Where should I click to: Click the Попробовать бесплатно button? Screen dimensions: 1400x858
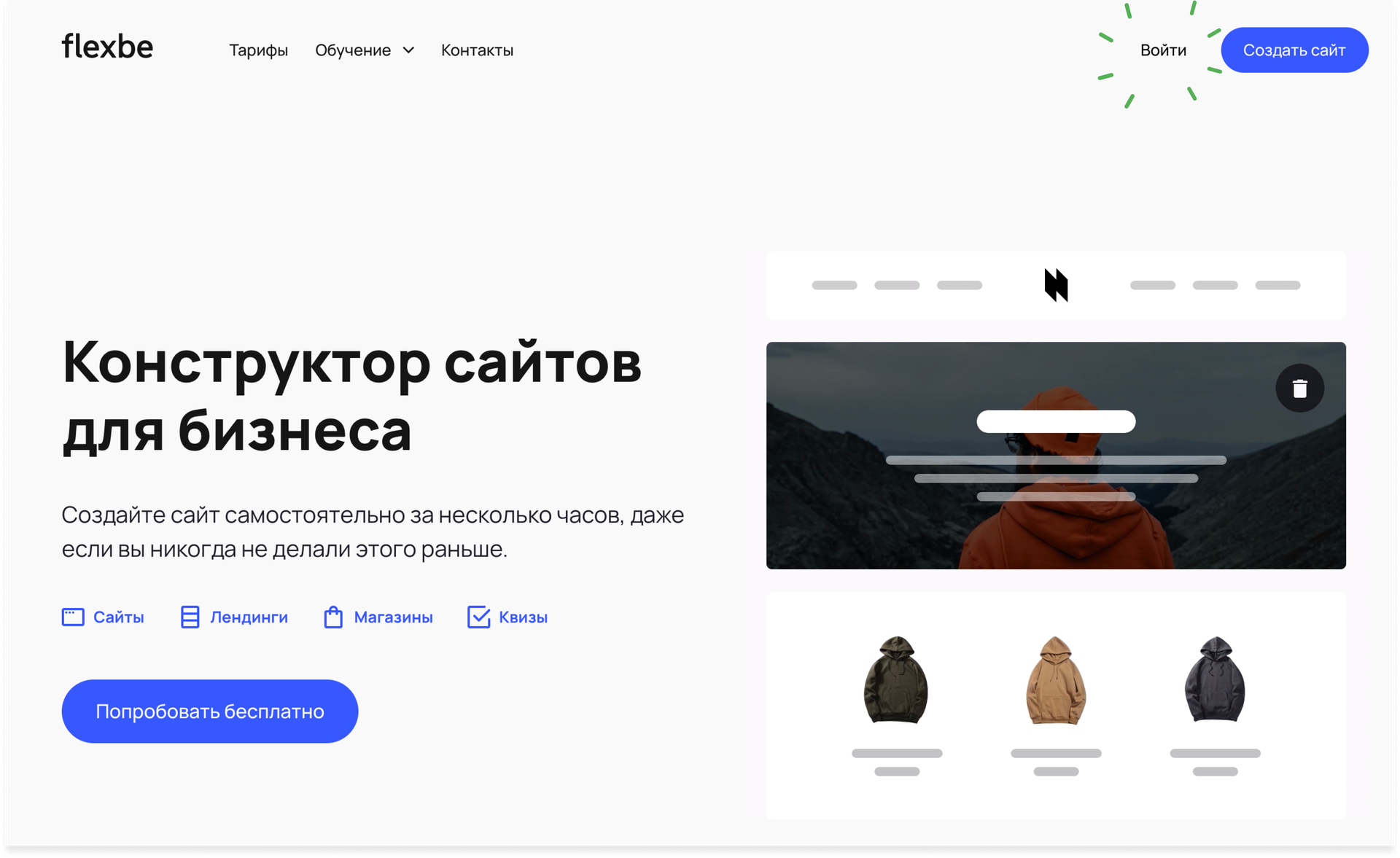tap(209, 711)
